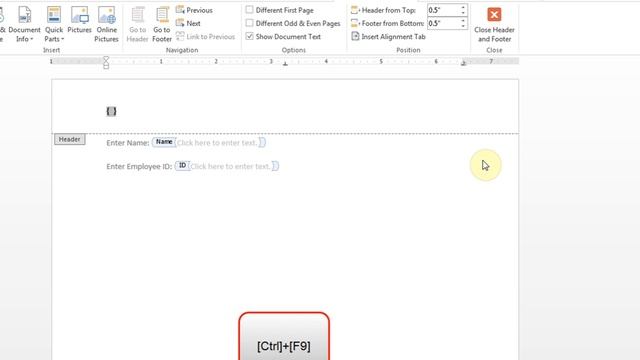The width and height of the screenshot is (640, 360).
Task: Click the Footer from Bottom icon
Action: click(355, 23)
